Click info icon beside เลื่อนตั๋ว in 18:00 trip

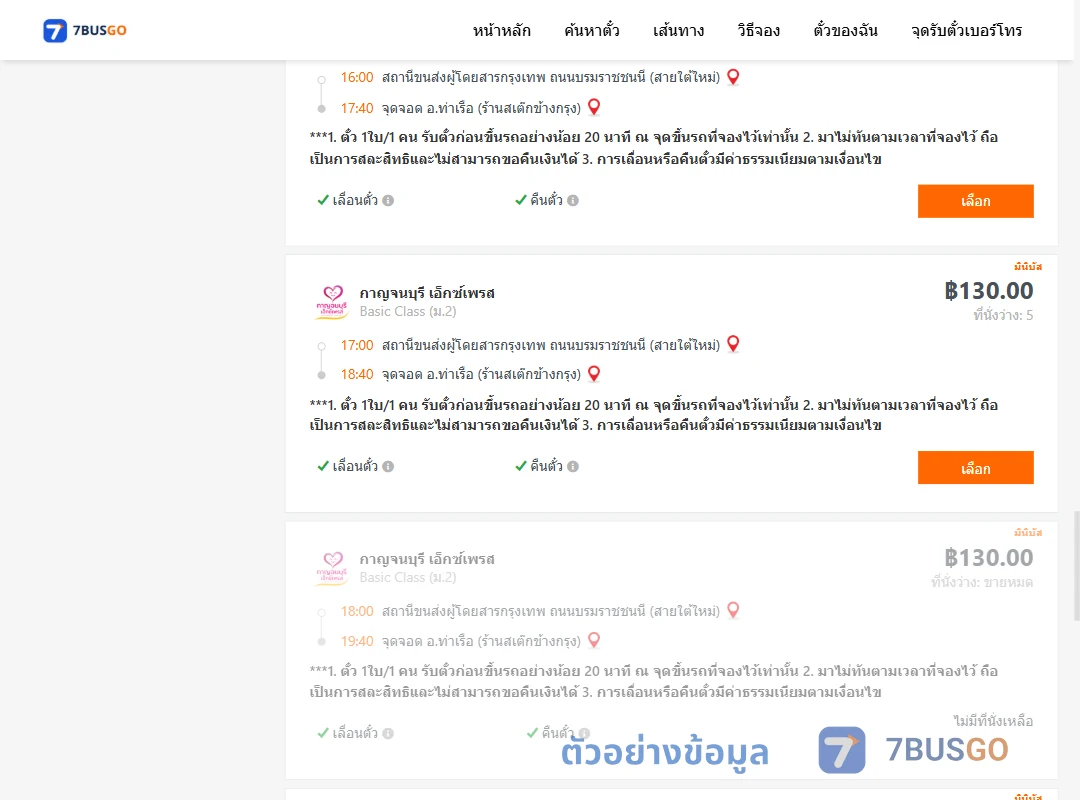click(388, 733)
